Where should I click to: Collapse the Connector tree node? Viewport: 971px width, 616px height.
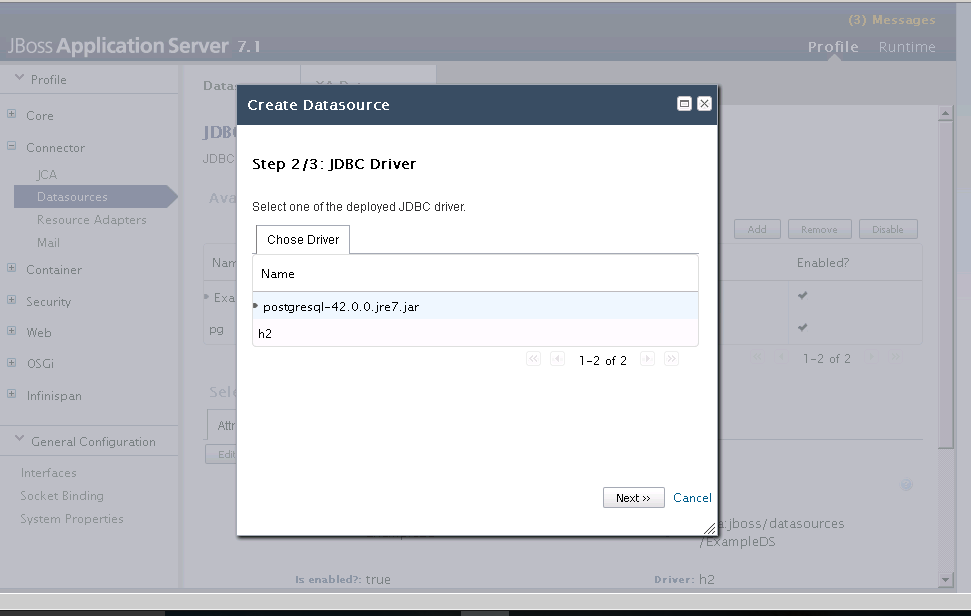pyautogui.click(x=12, y=147)
